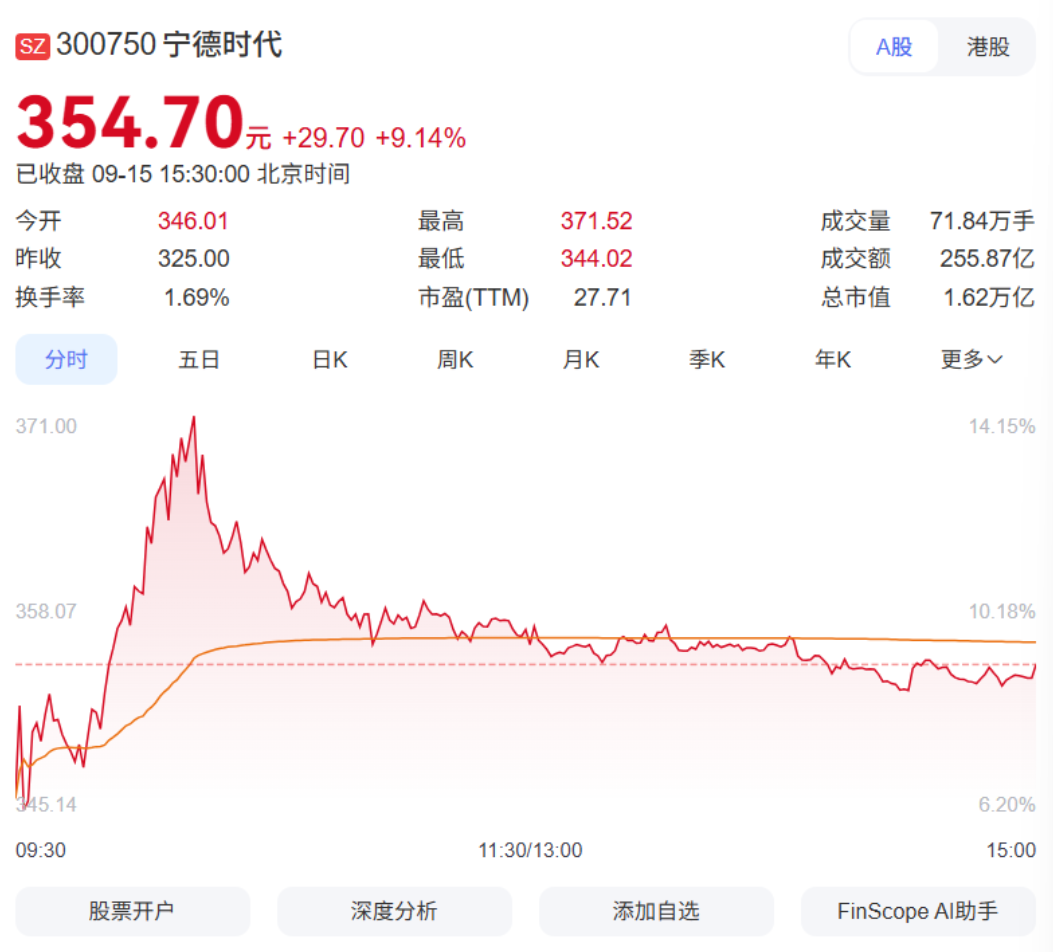
Task: Show the 日K daily candlestick chart
Action: click(x=330, y=360)
